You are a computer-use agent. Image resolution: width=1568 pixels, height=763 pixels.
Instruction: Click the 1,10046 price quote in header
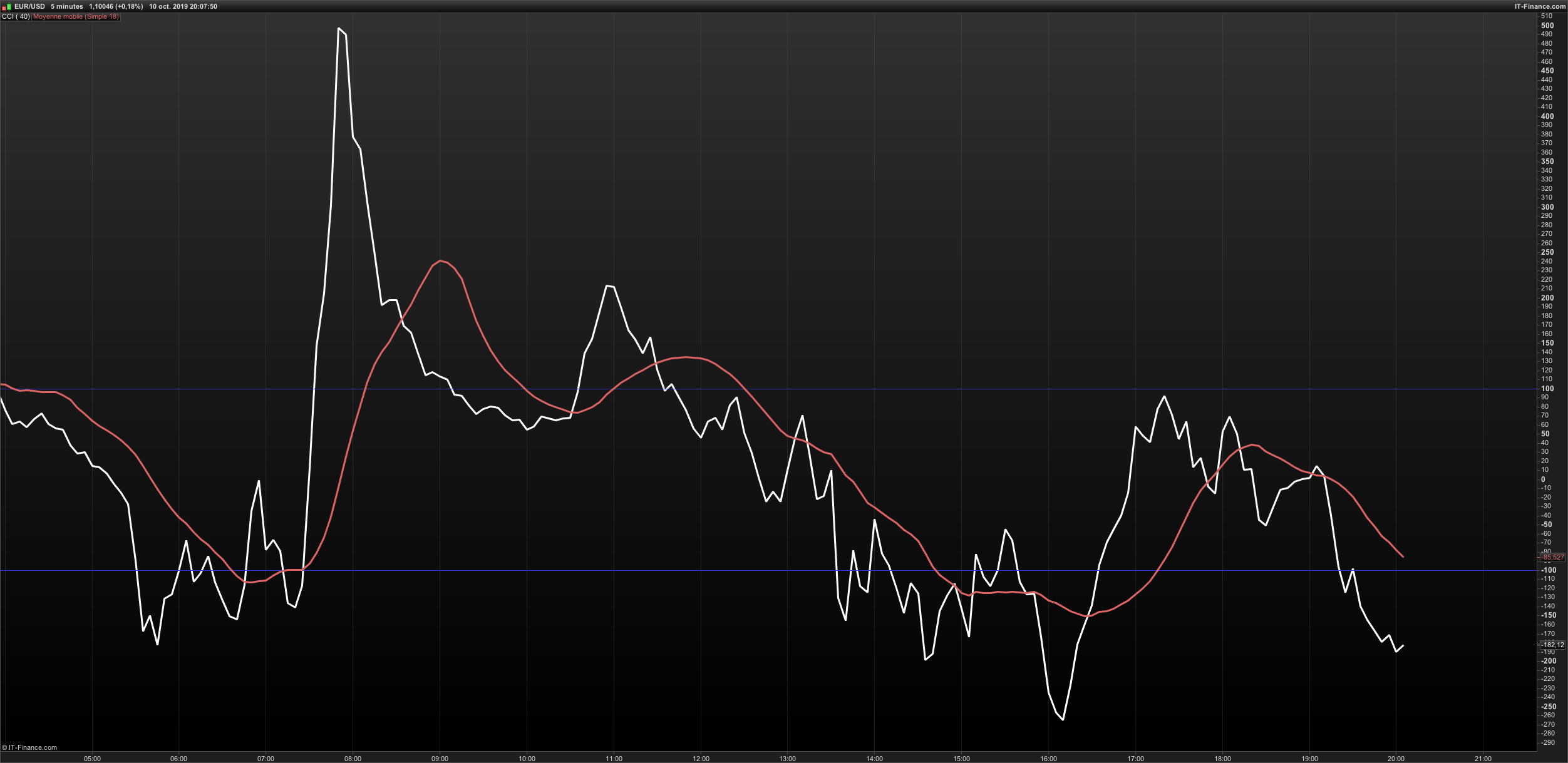(101, 6)
